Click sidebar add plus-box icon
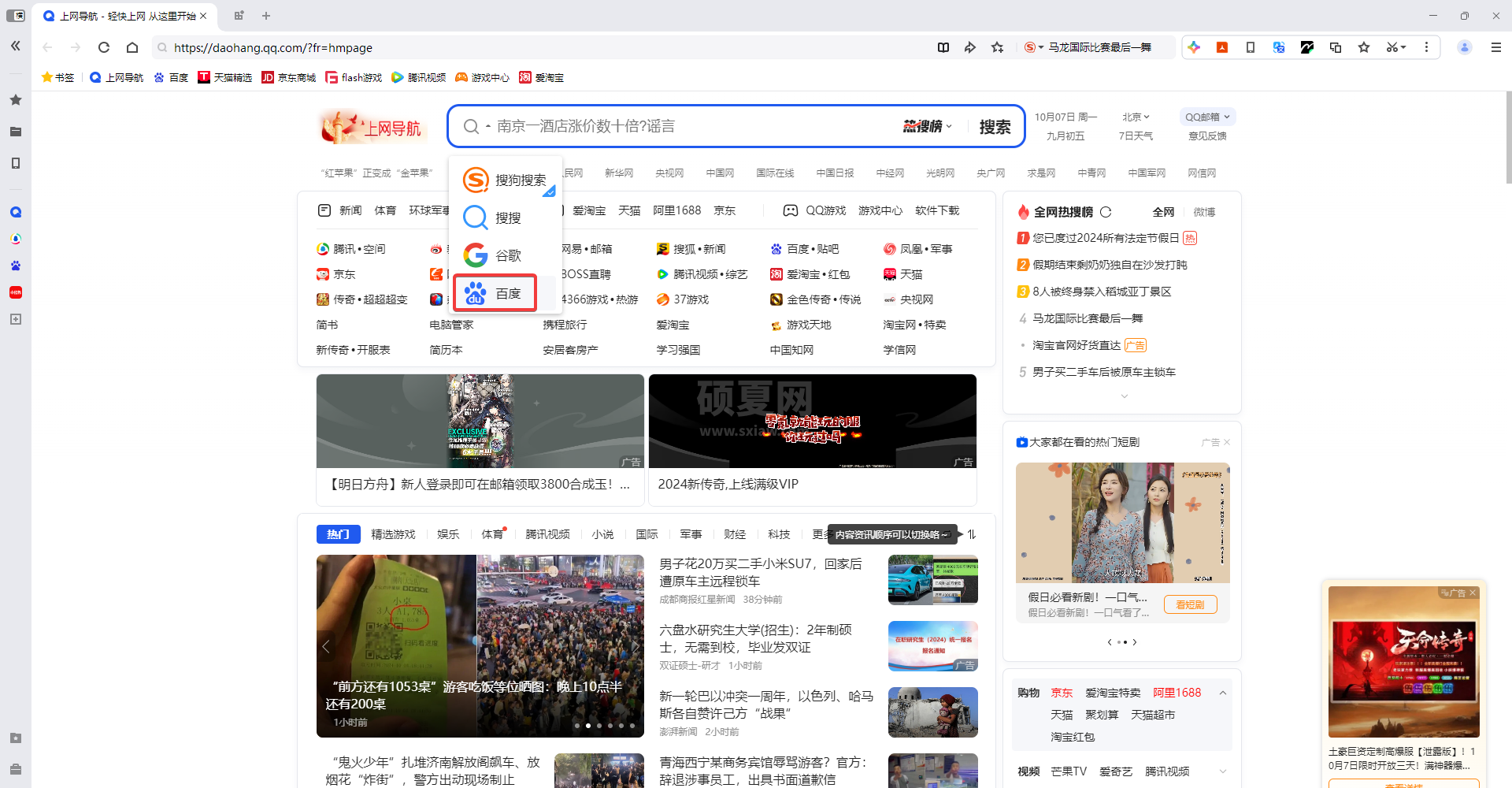This screenshot has width=1512, height=788. (15, 319)
